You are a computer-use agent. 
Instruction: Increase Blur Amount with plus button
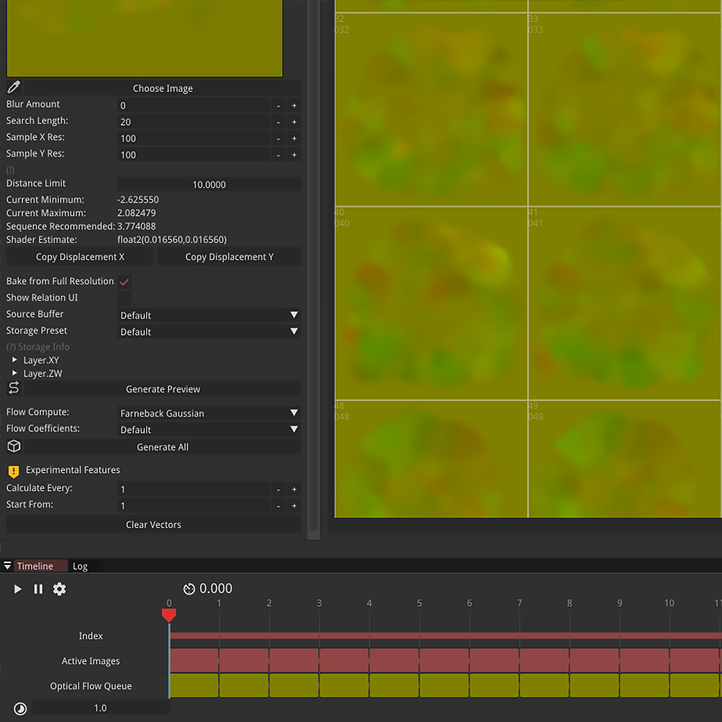(294, 105)
